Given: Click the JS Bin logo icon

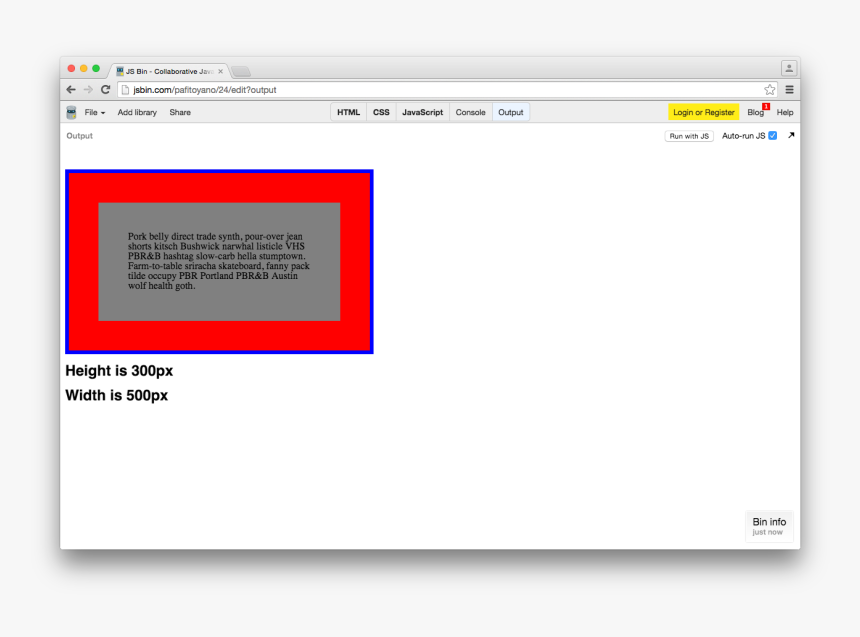Looking at the screenshot, I should [71, 112].
